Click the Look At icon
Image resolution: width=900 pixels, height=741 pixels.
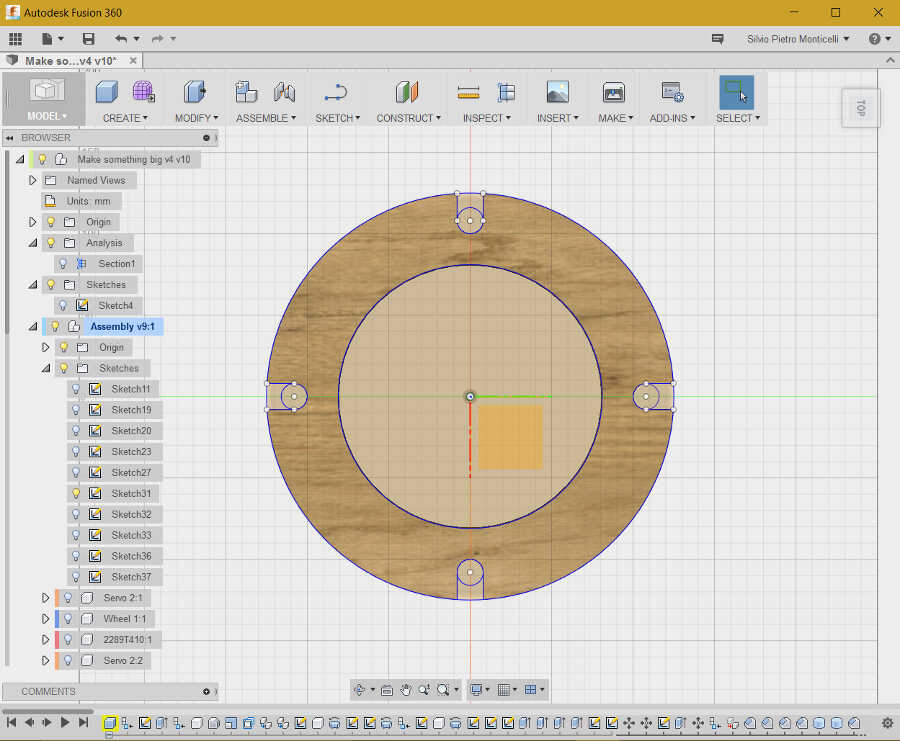(x=387, y=689)
